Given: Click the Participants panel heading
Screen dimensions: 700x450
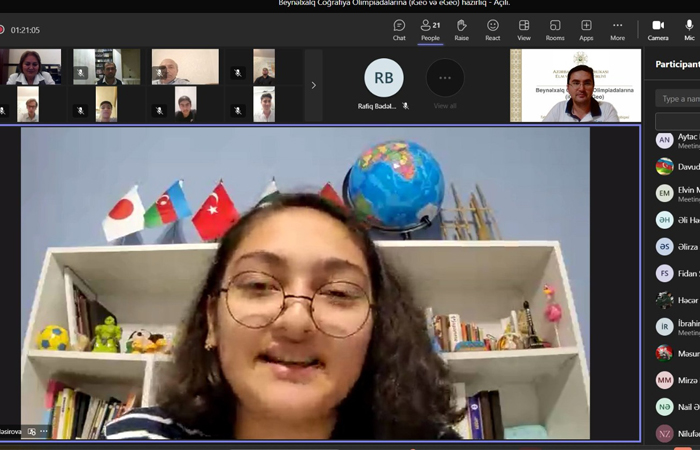Looking at the screenshot, I should coord(677,64).
